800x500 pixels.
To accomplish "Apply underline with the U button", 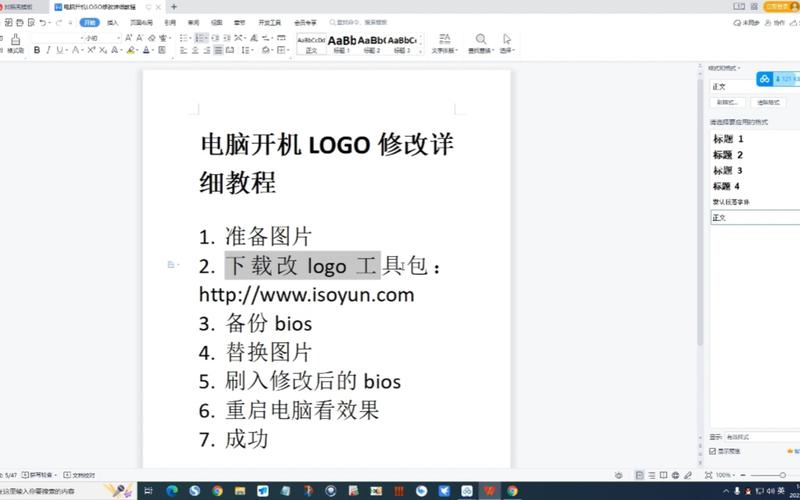I will pyautogui.click(x=60, y=50).
